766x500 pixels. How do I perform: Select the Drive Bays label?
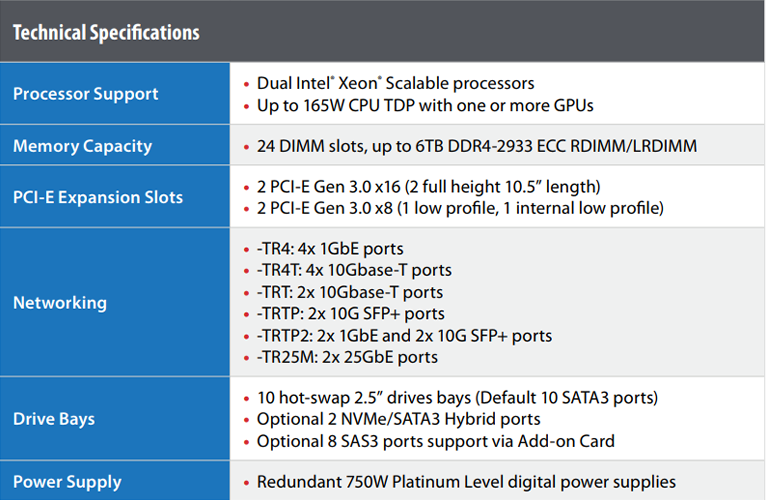coord(54,419)
